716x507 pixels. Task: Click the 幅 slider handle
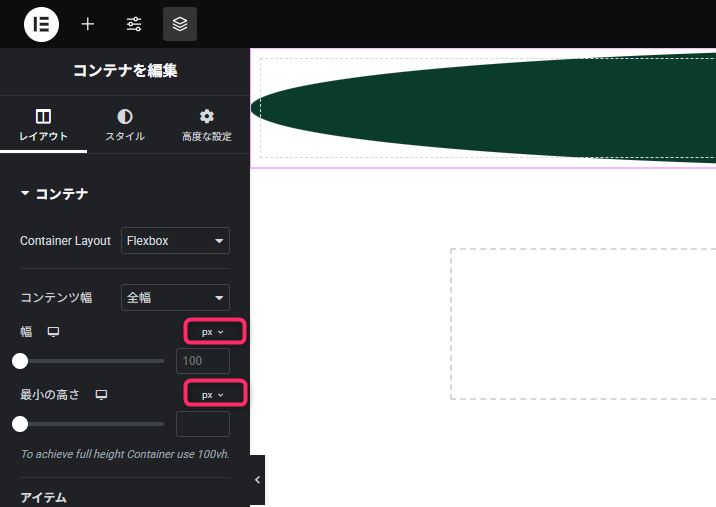coord(20,361)
